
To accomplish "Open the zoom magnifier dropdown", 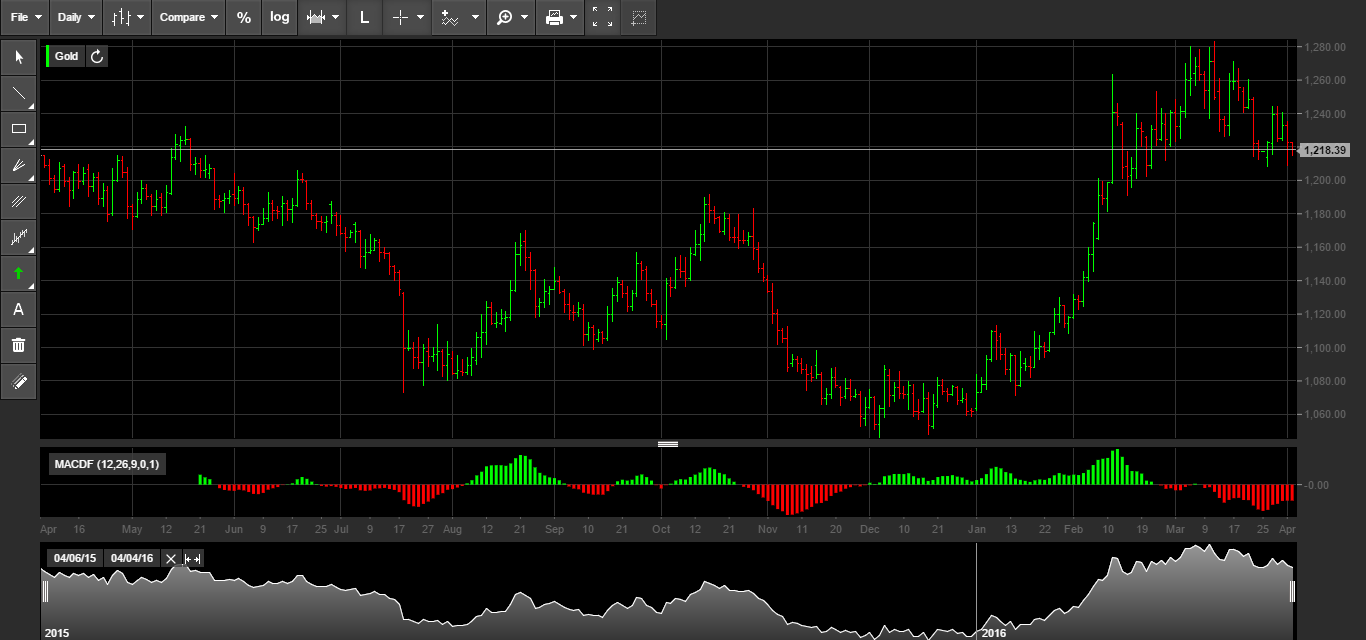I will [511, 17].
